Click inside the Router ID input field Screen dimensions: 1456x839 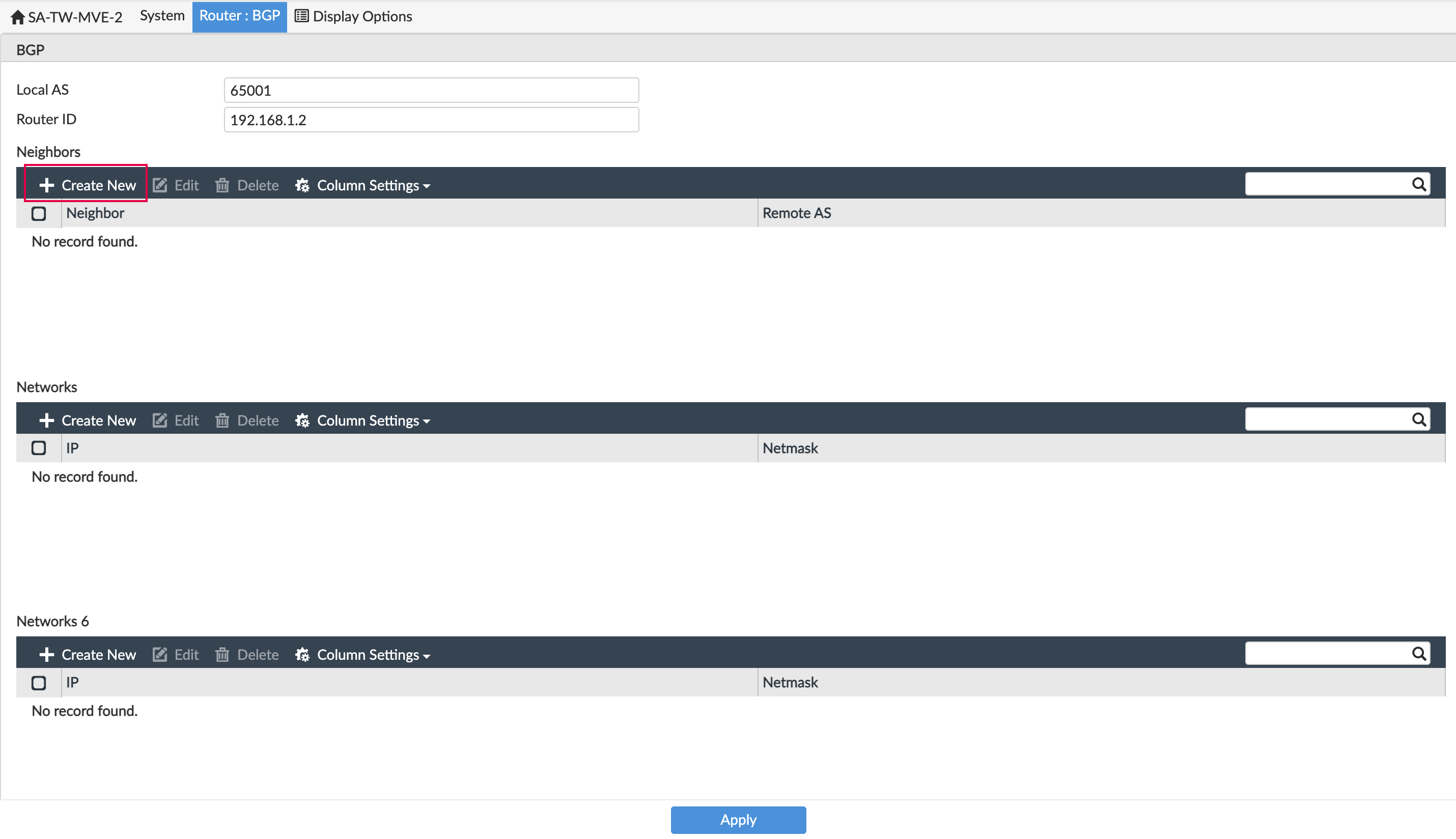click(430, 119)
